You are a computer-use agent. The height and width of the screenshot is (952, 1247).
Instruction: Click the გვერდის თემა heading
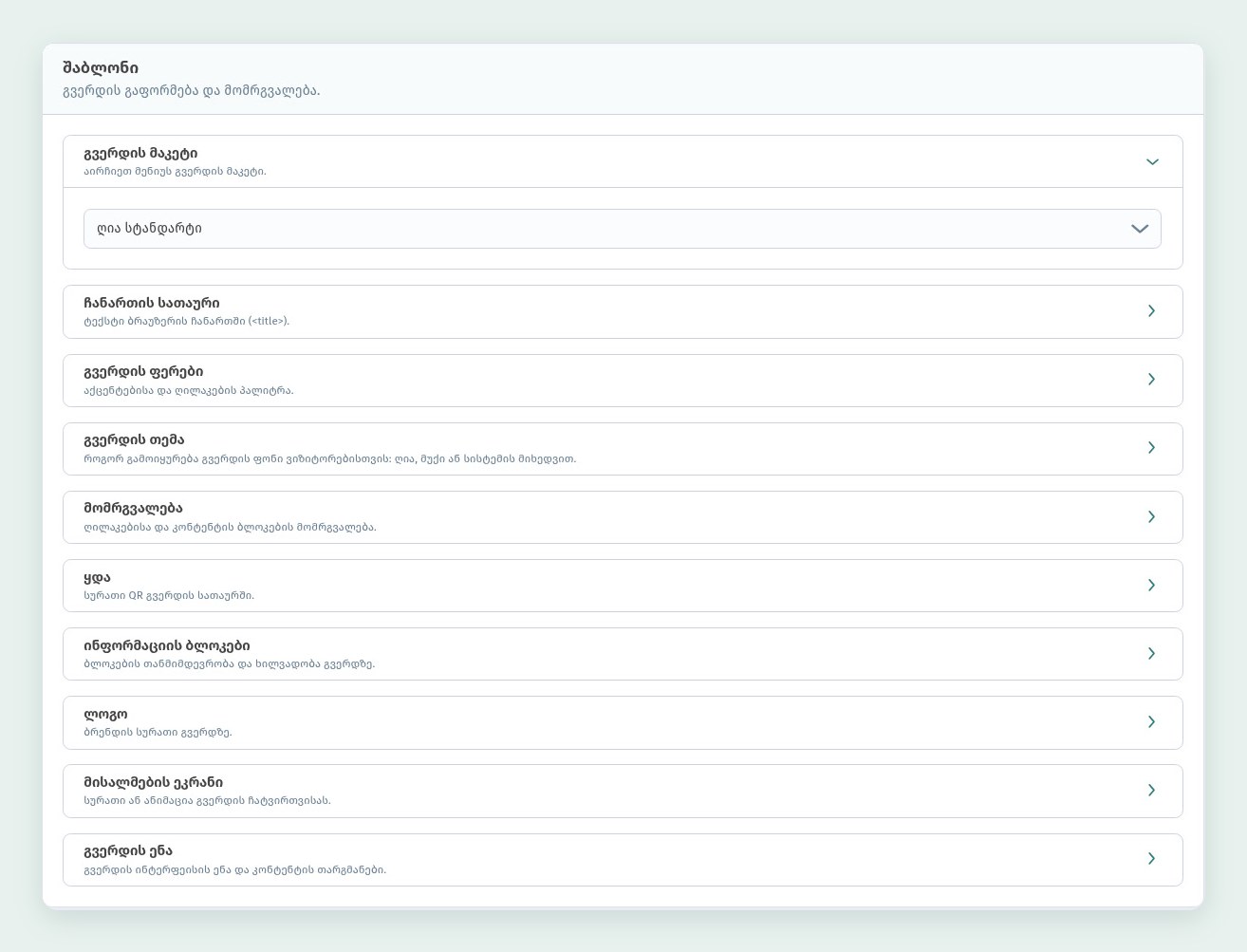tap(134, 440)
